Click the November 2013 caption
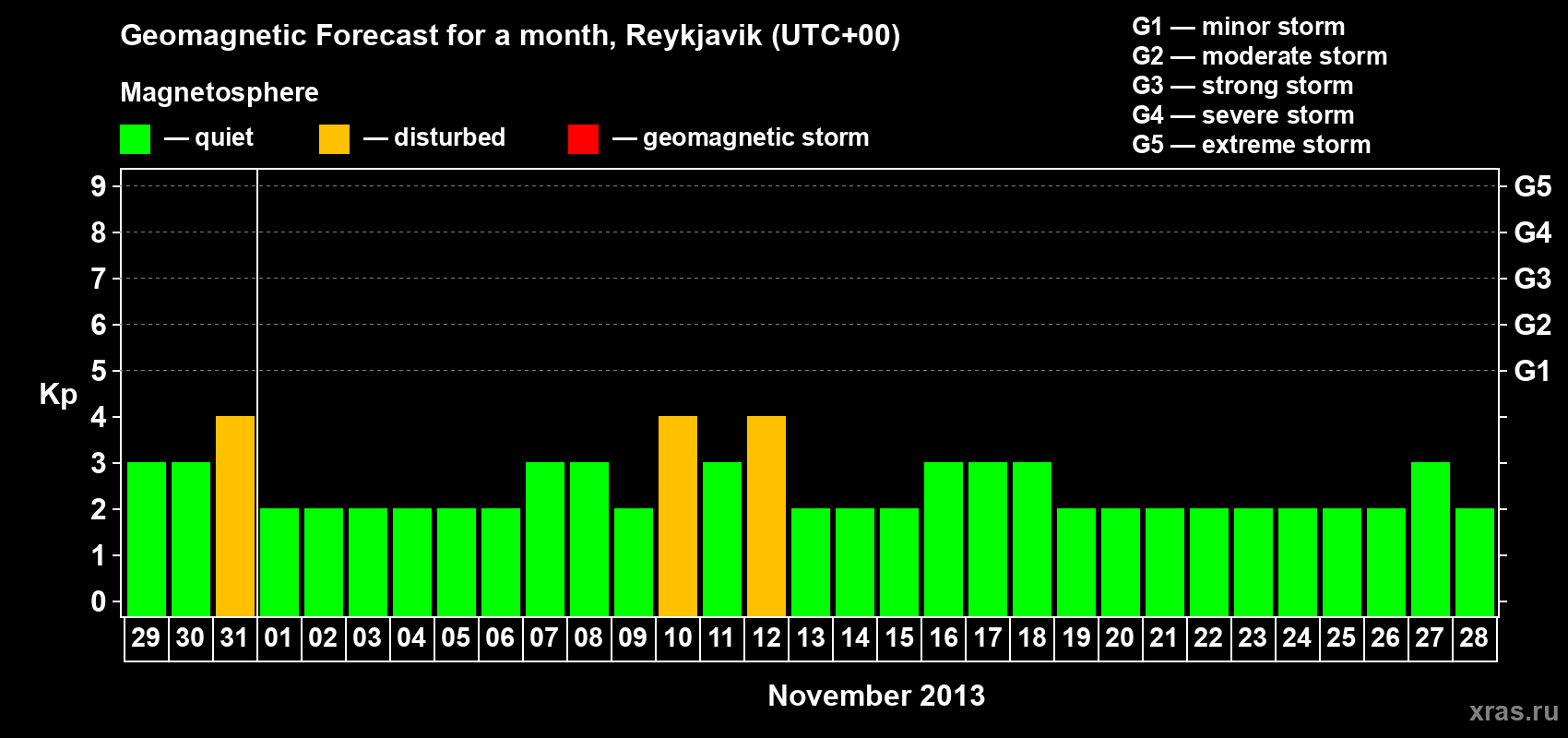This screenshot has width=1568, height=738. pos(876,696)
